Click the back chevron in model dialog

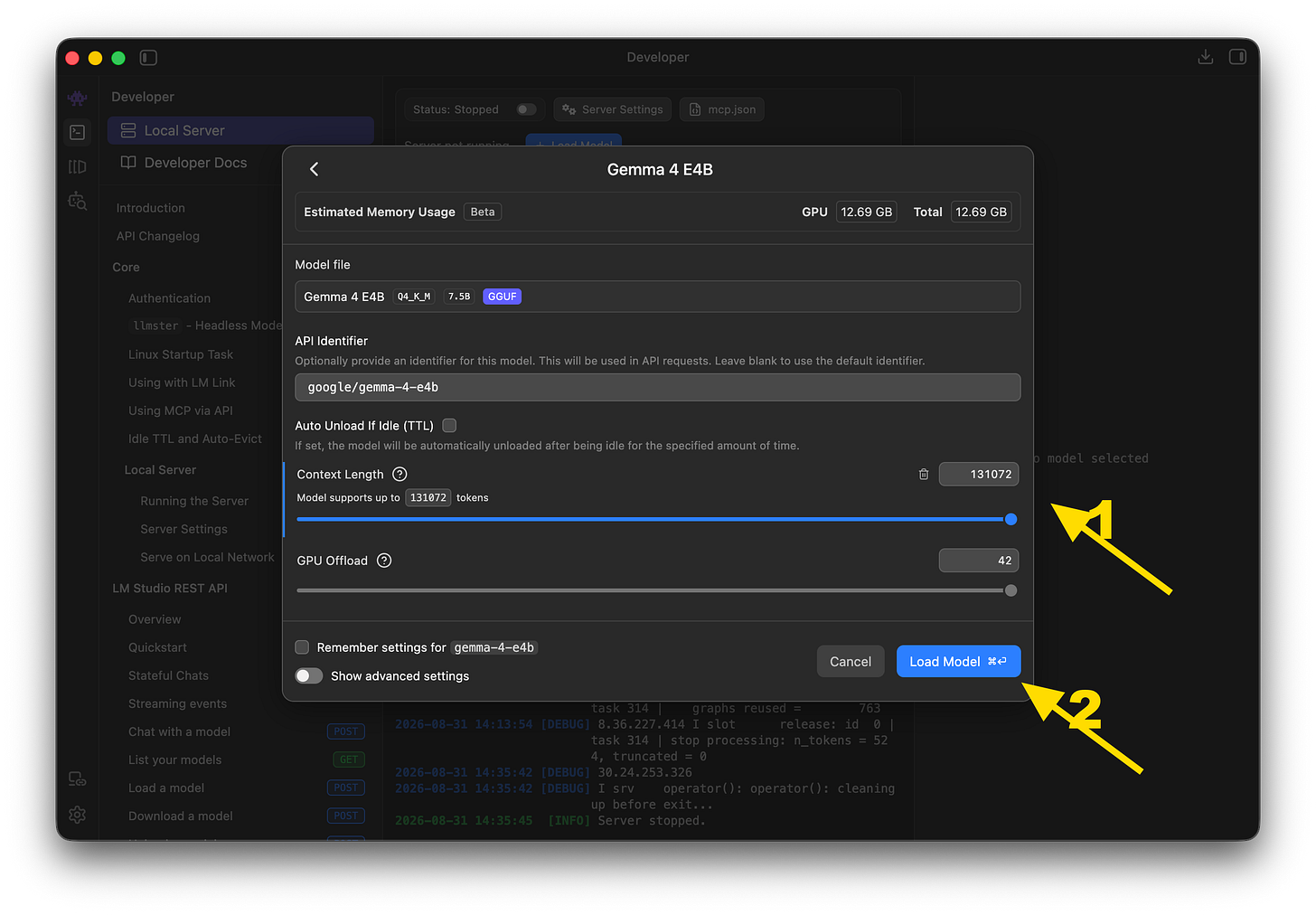point(314,169)
